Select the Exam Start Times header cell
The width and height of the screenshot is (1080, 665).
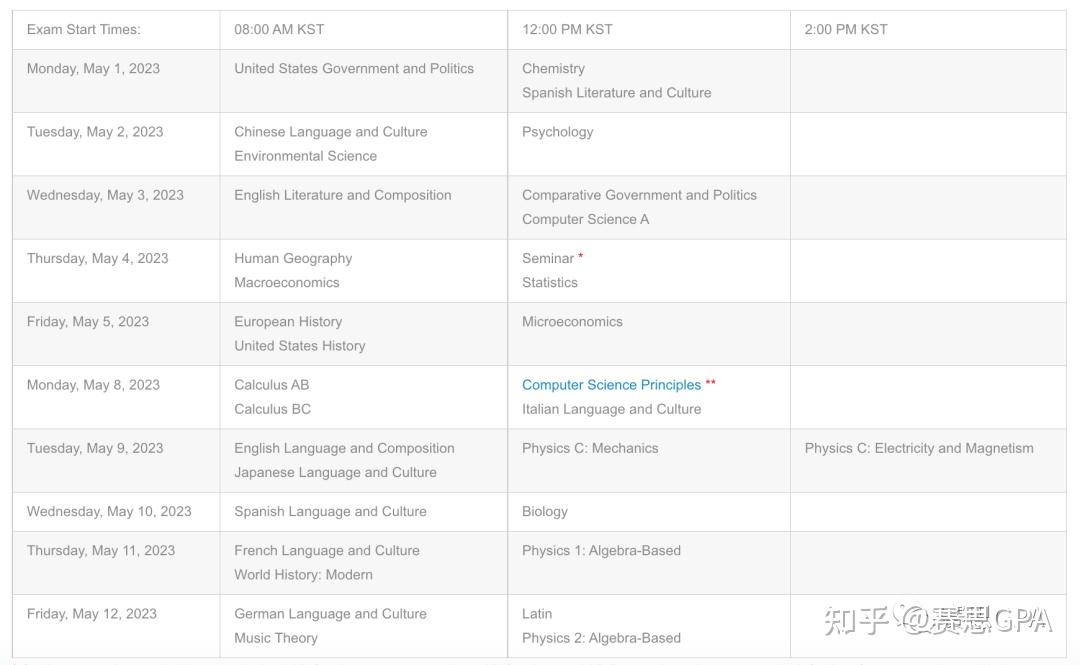83,30
